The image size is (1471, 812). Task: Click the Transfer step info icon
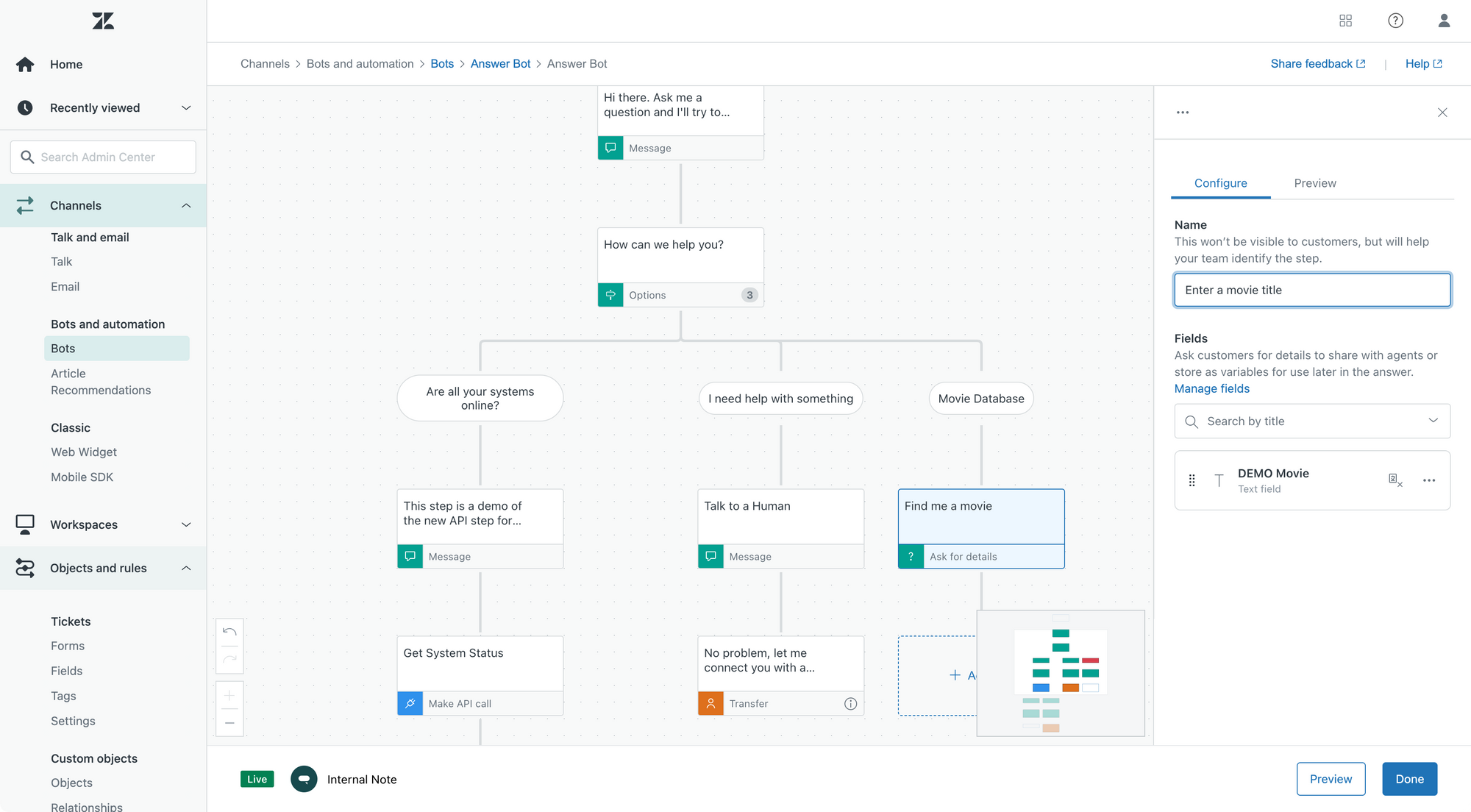[850, 704]
